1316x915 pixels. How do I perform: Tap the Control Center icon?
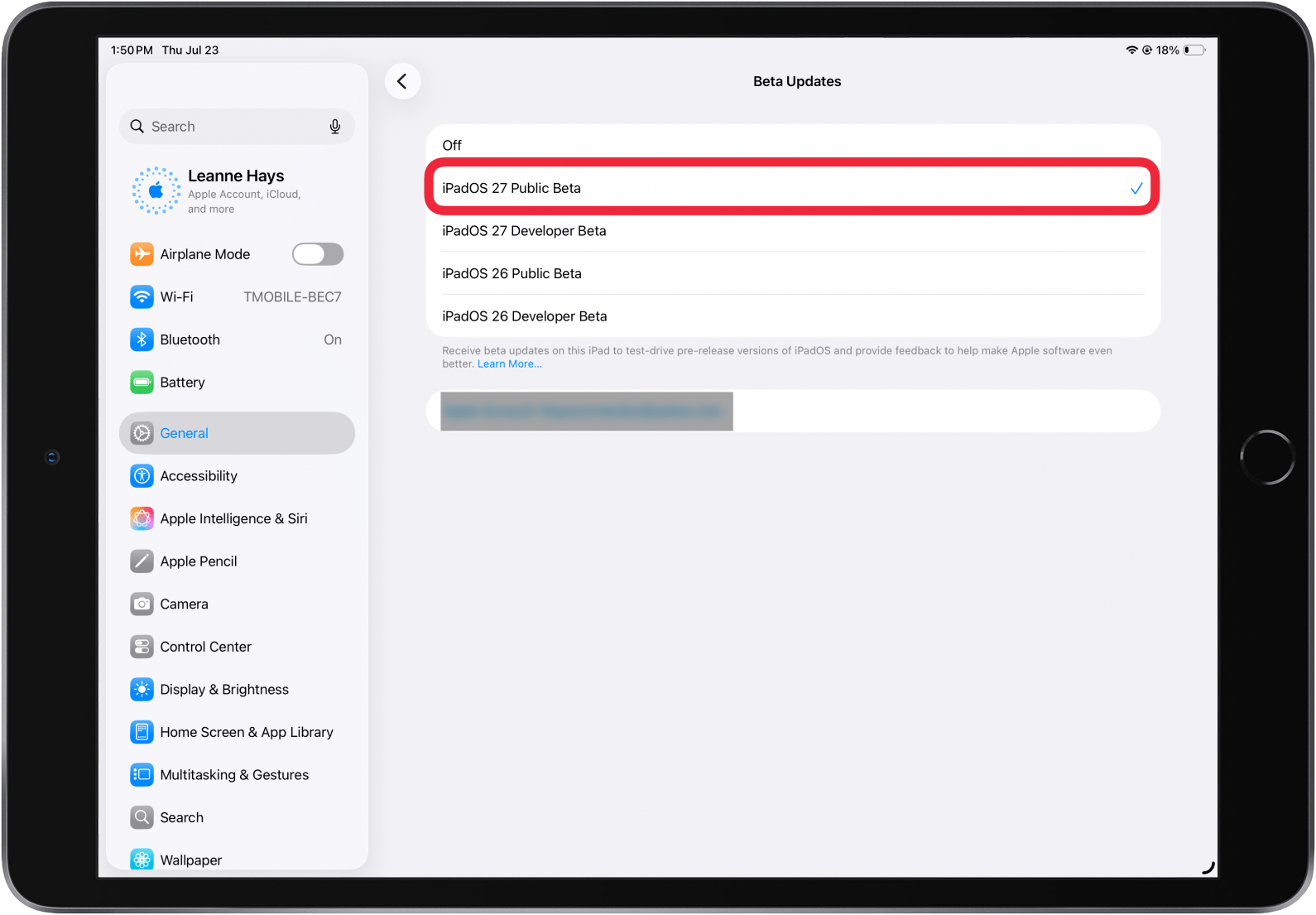click(142, 647)
